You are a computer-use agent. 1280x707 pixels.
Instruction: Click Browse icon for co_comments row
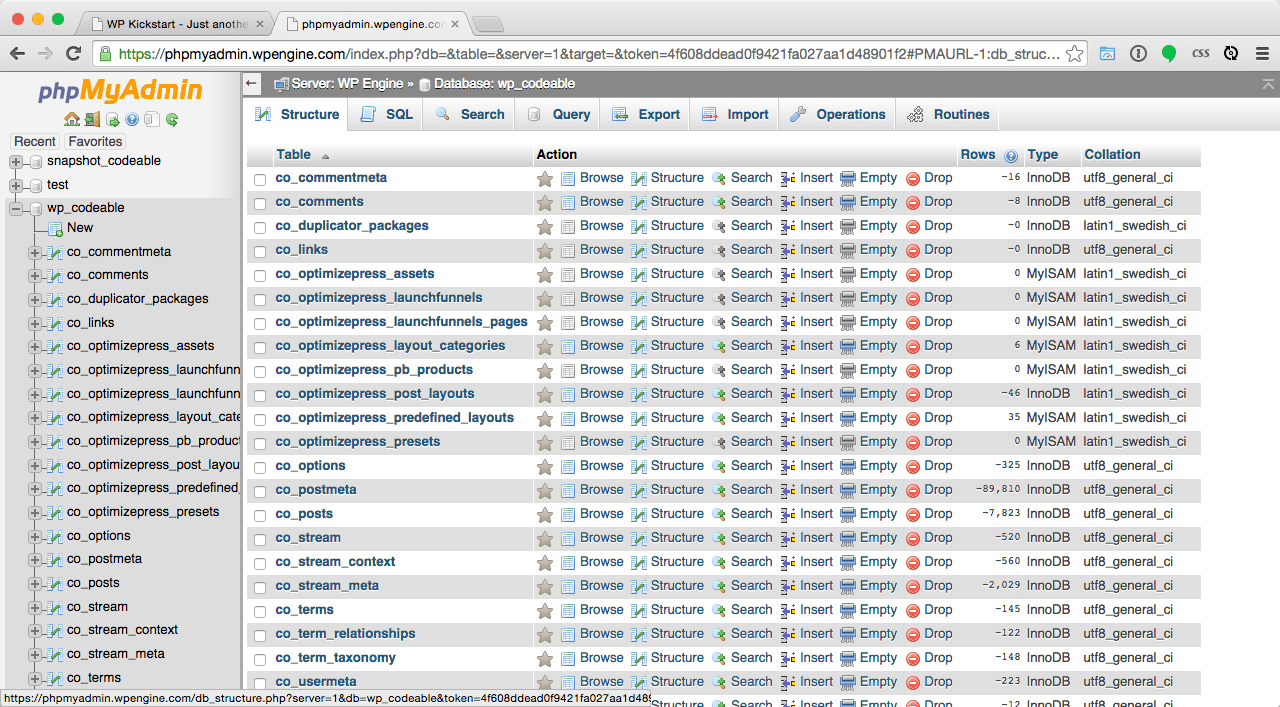568,202
